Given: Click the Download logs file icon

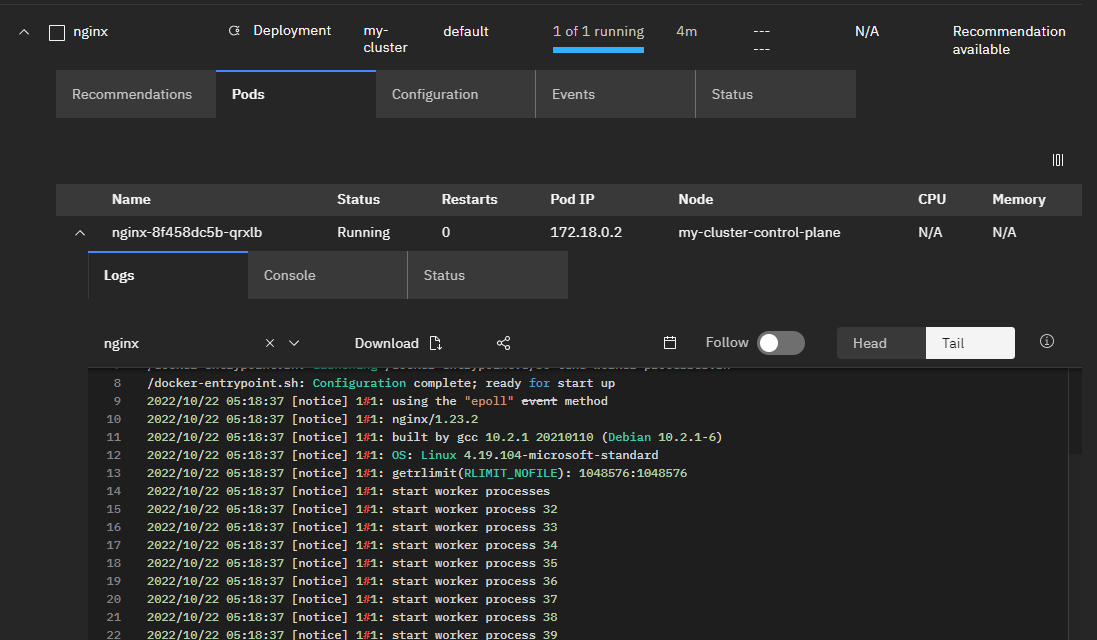Looking at the screenshot, I should tap(435, 343).
